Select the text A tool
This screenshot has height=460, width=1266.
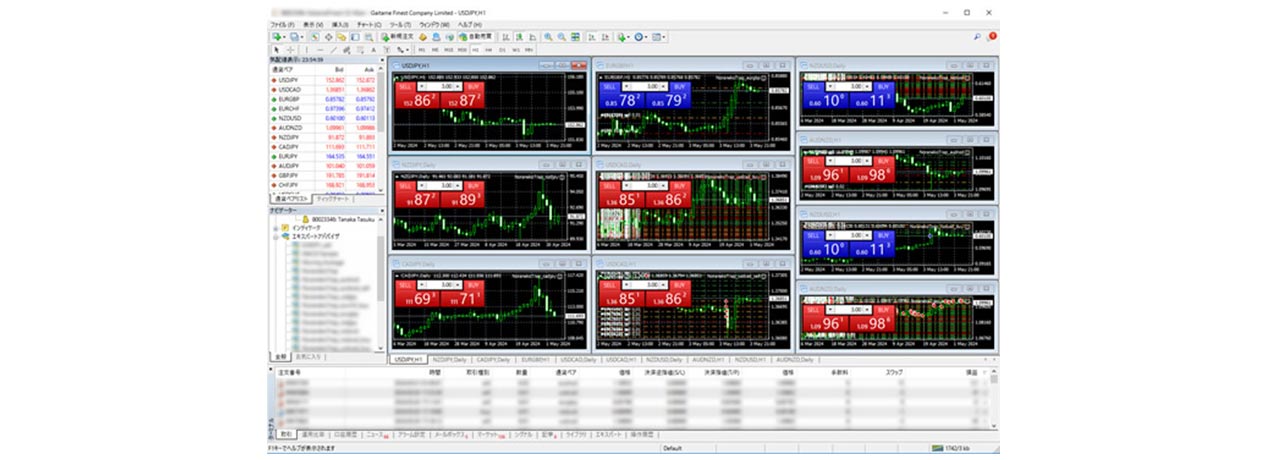373,49
